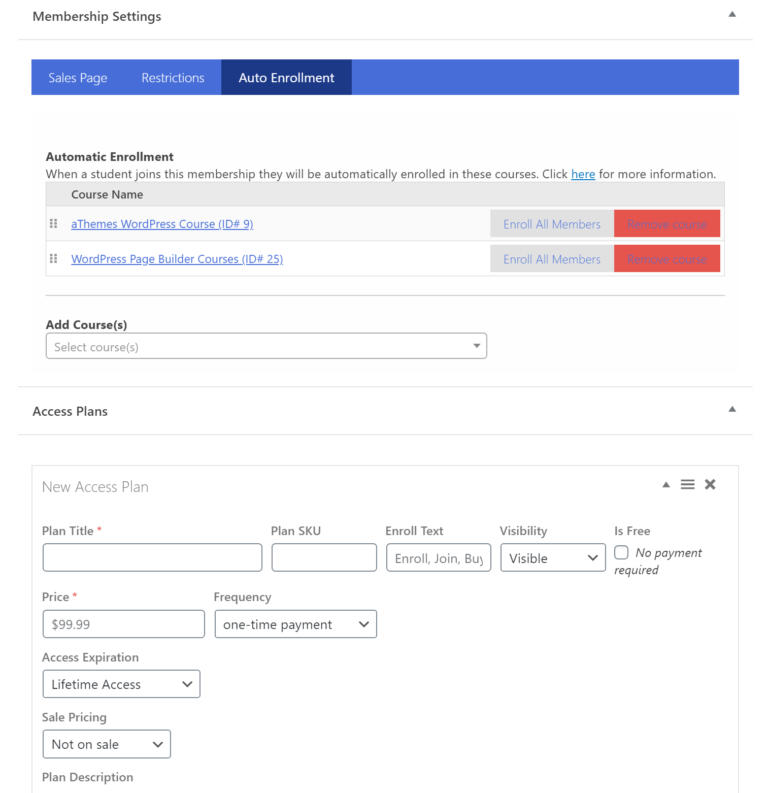Collapse New Access Plan with triangle icon
768x793 pixels.
point(666,485)
